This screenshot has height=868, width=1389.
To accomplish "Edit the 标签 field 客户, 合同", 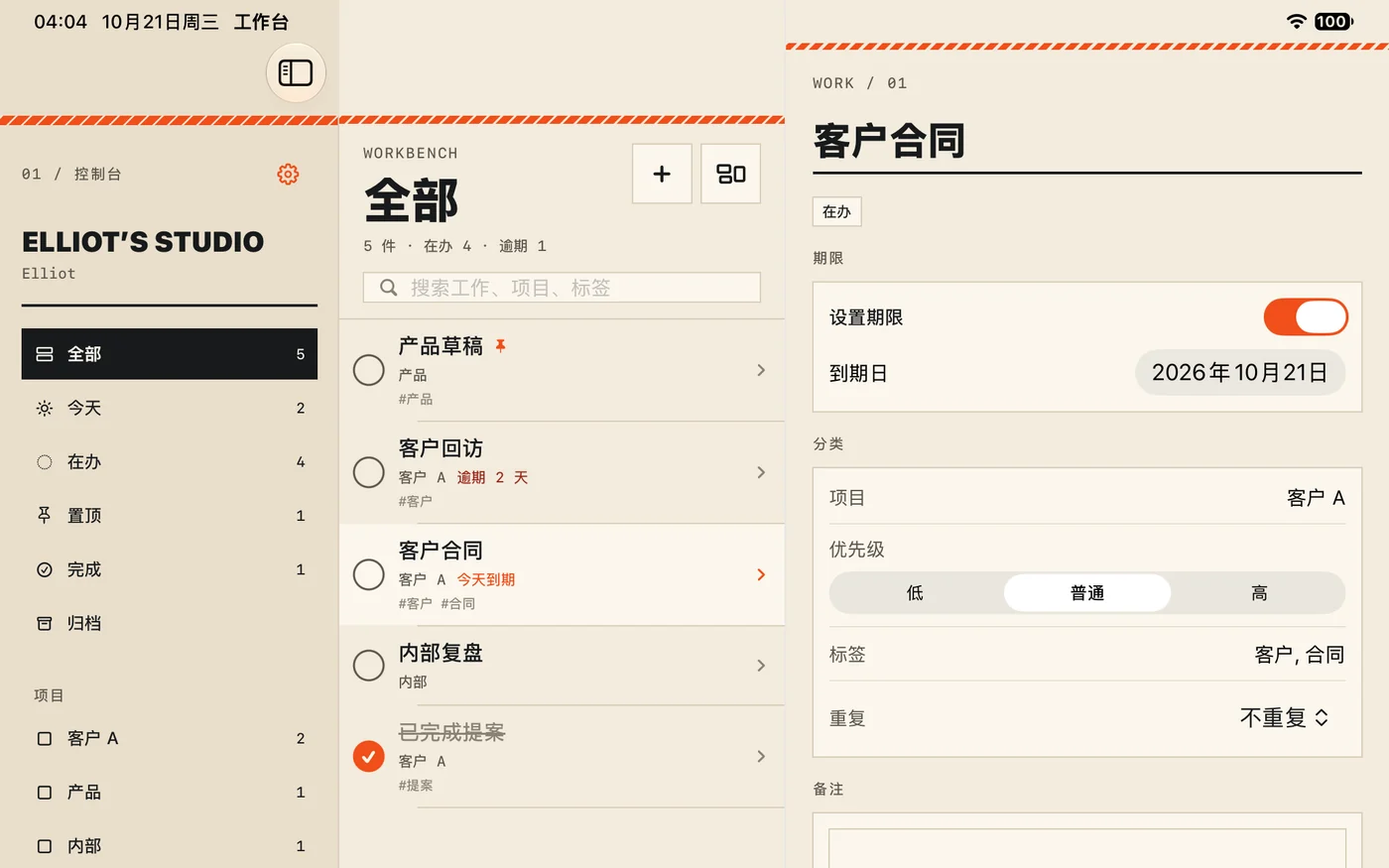I will click(1299, 655).
